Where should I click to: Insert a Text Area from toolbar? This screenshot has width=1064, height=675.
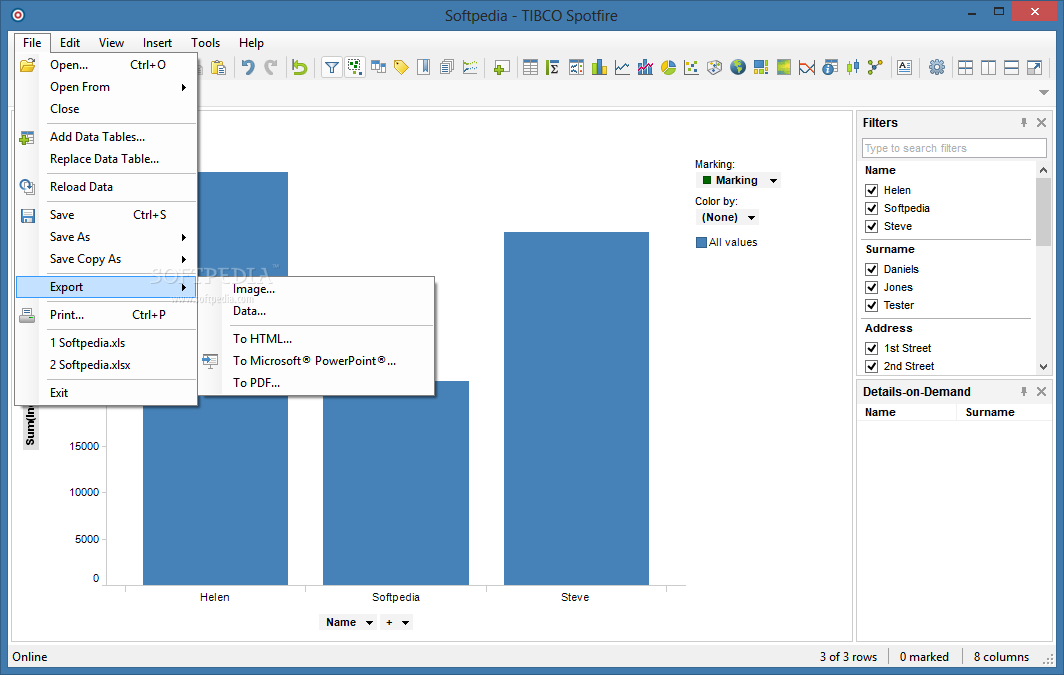point(905,67)
